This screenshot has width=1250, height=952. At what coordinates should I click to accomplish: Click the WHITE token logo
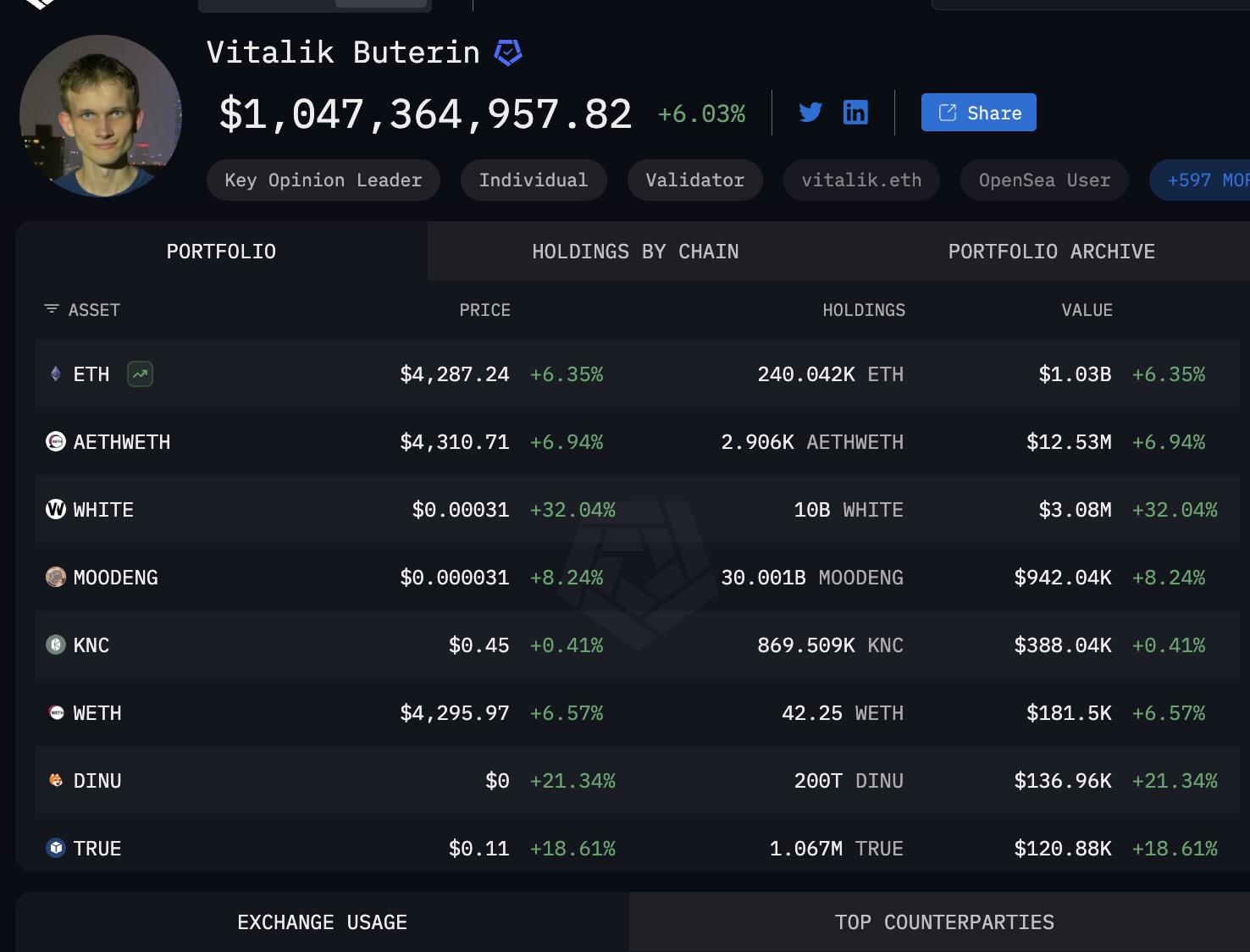coord(56,509)
